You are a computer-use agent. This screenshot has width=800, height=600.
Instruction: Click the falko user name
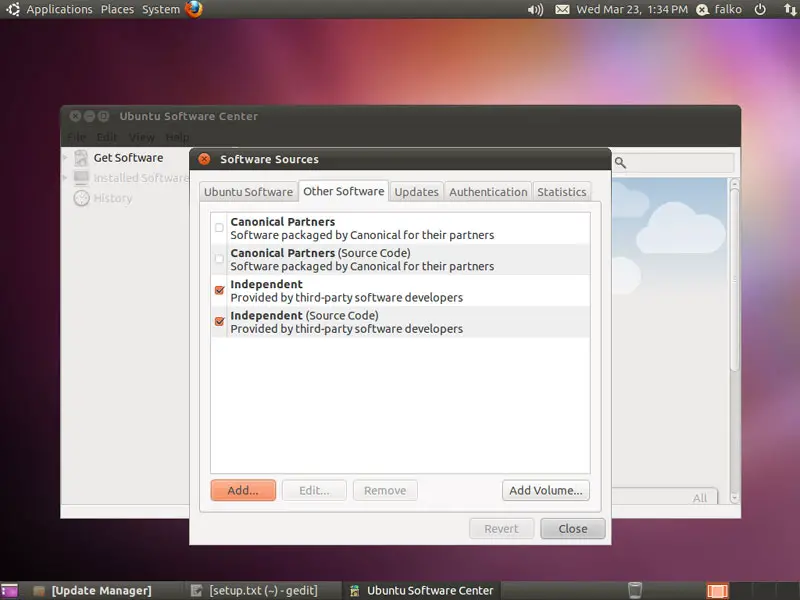(x=728, y=9)
